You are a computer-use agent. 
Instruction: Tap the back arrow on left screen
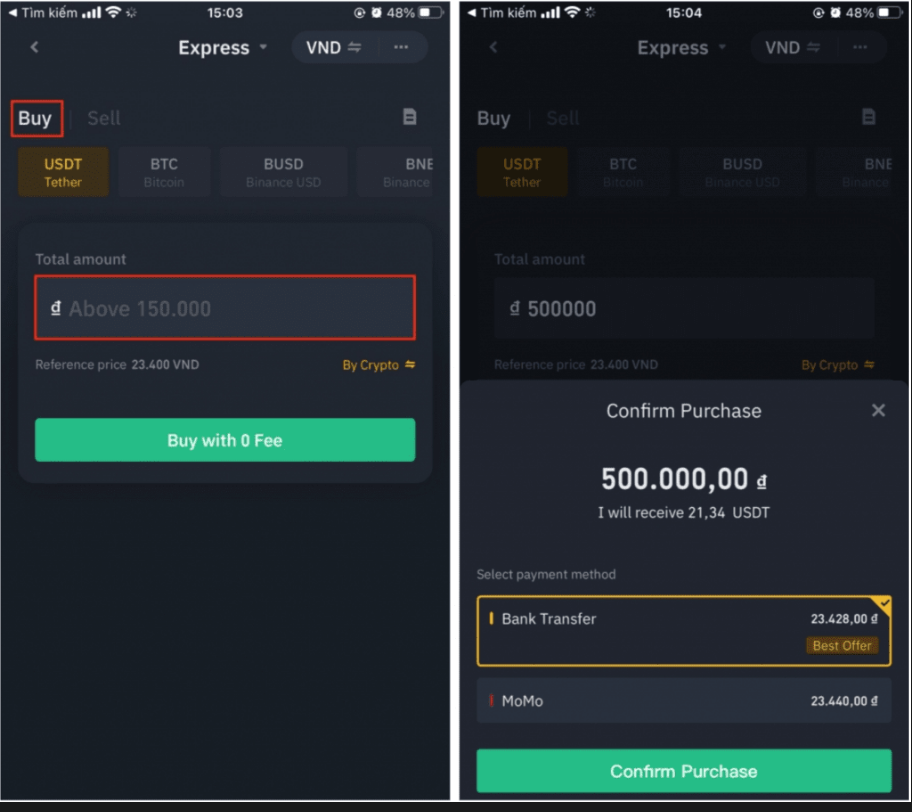(35, 47)
